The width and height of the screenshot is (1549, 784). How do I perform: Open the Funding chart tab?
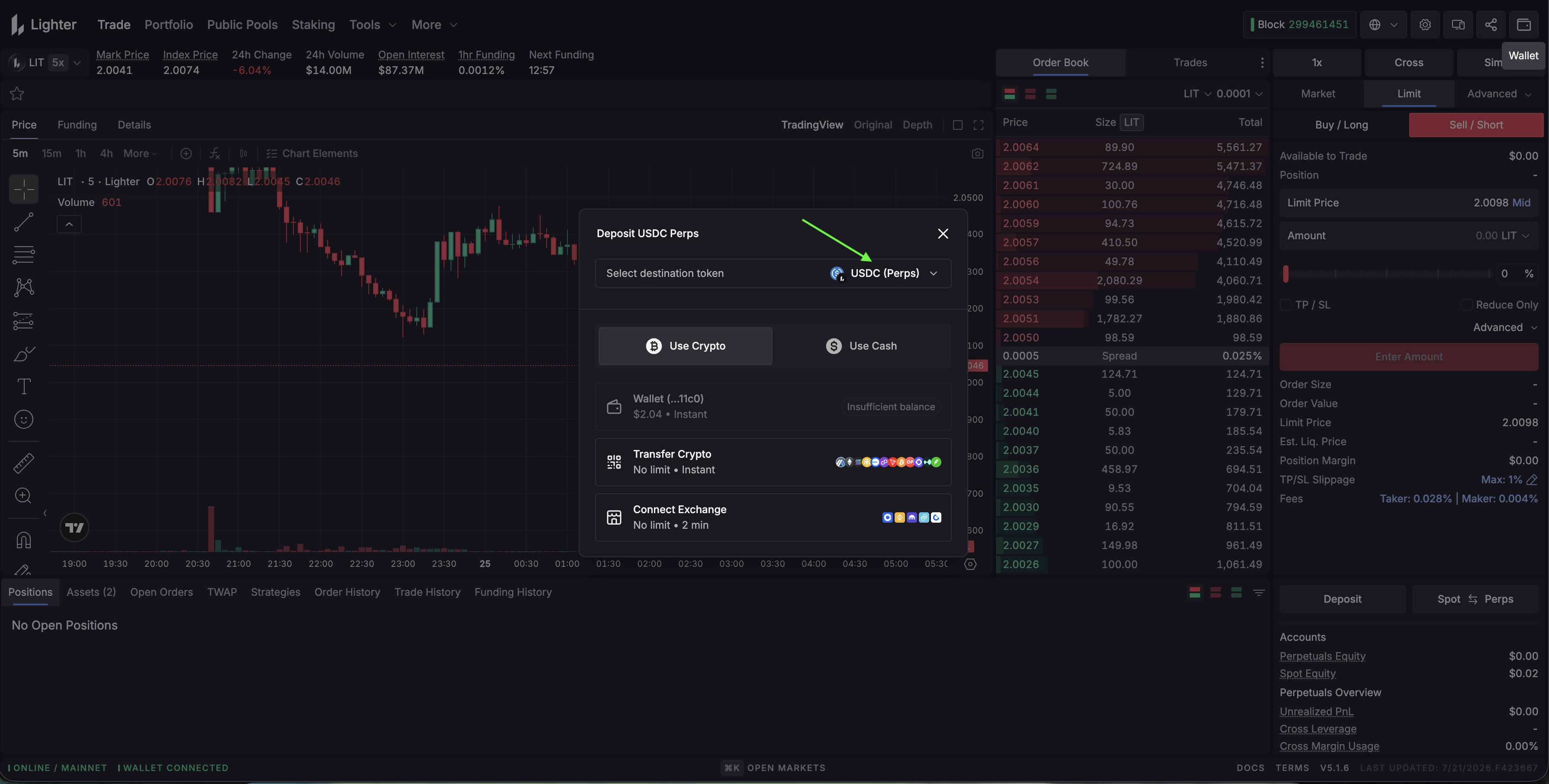(77, 125)
